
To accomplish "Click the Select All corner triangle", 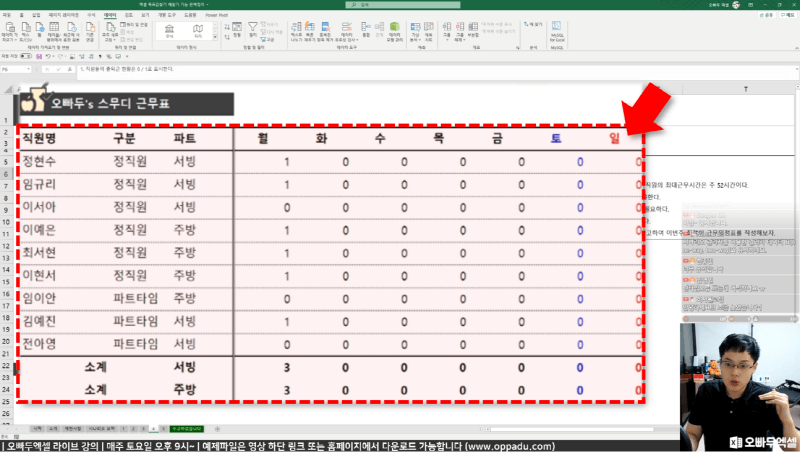I will 8,89.
